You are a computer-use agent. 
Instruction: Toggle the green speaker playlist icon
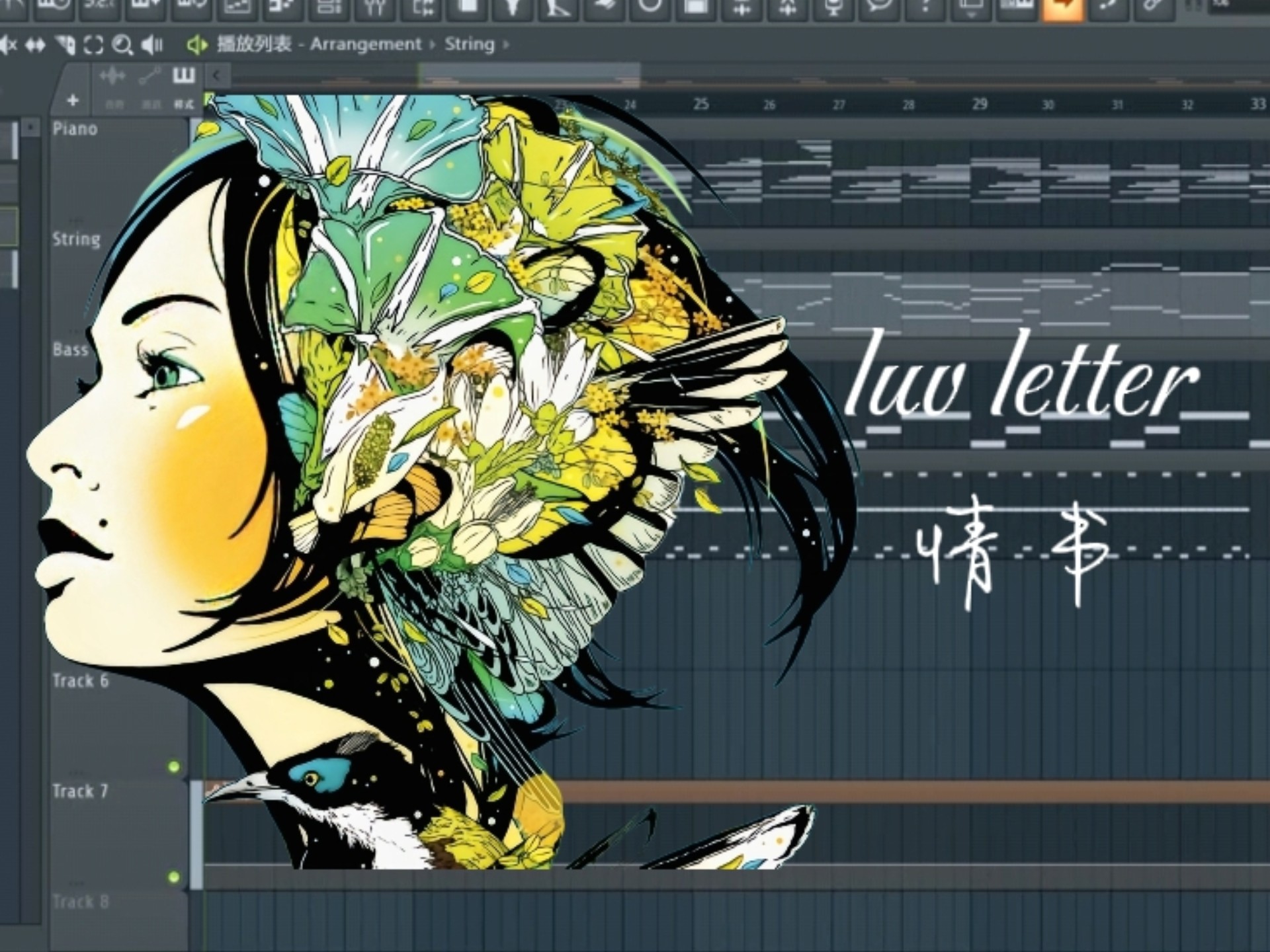(x=197, y=45)
